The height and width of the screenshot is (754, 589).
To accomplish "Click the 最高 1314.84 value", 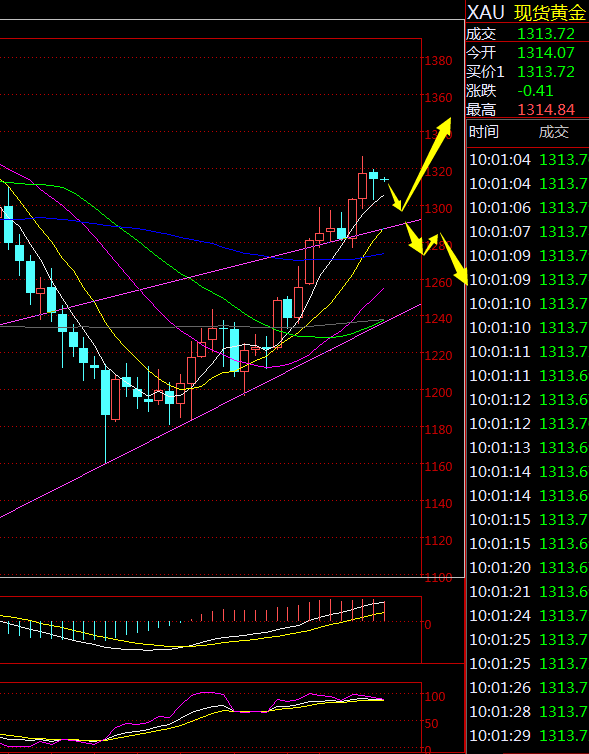I will pyautogui.click(x=546, y=110).
